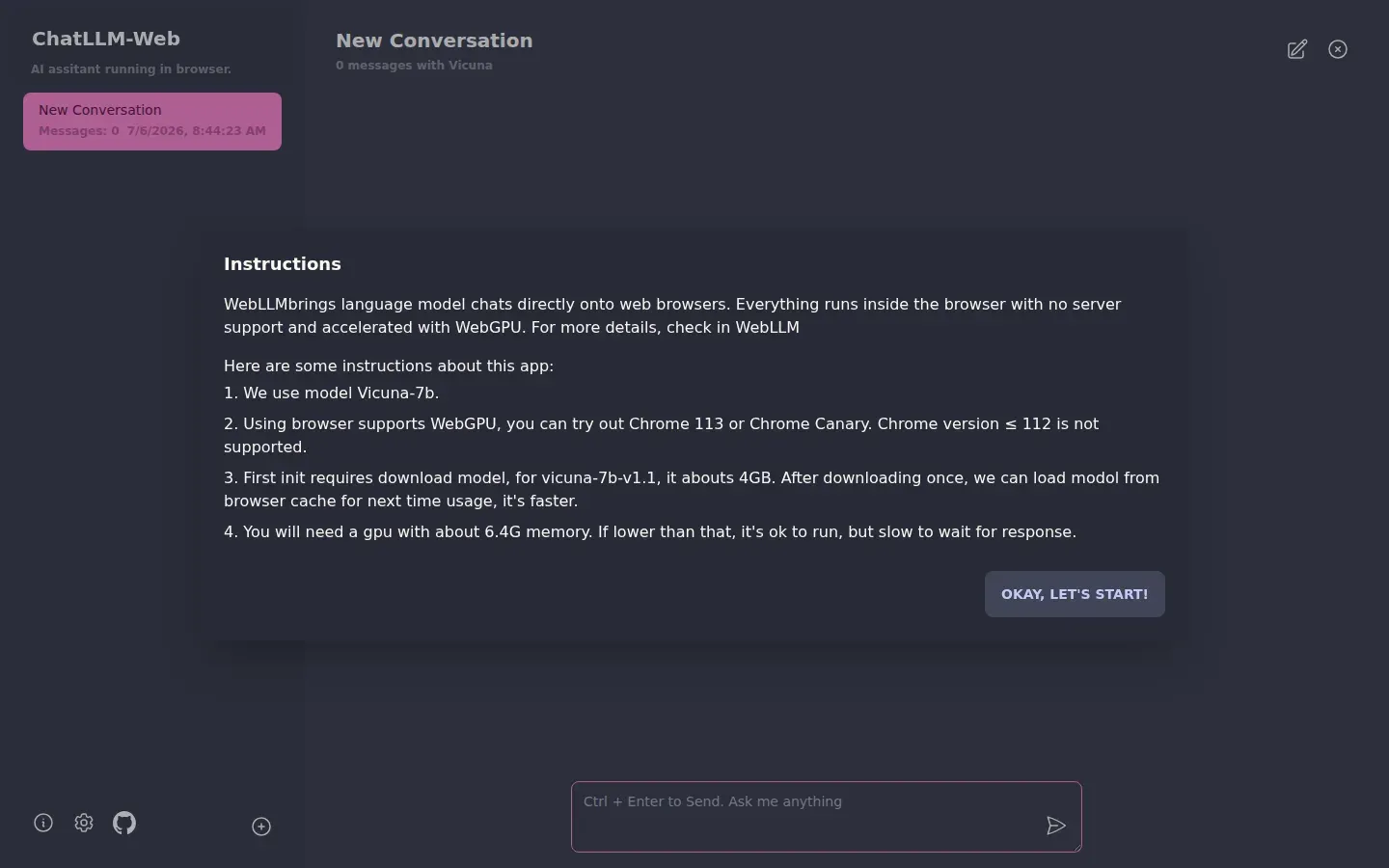The width and height of the screenshot is (1389, 868).
Task: Focus the Ask me anything message box
Action: click(x=827, y=817)
